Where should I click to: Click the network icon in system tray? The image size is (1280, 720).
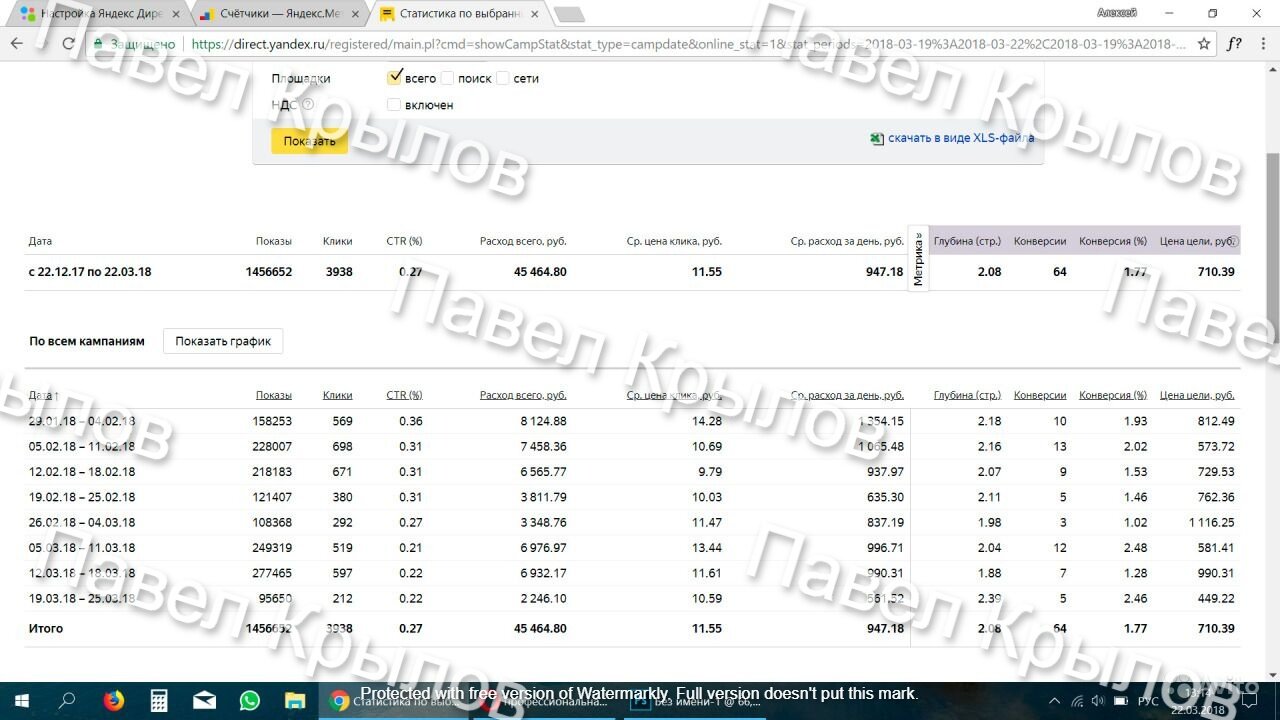point(1077,701)
